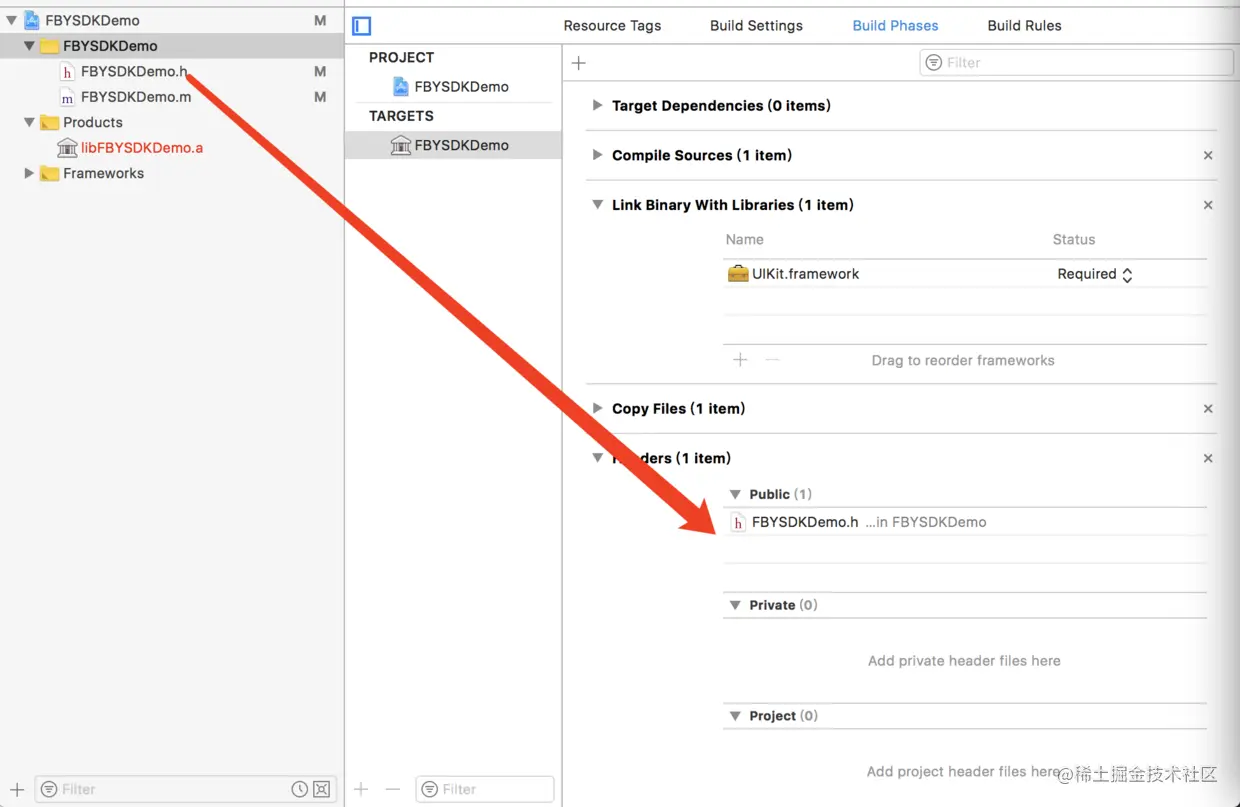Image resolution: width=1240 pixels, height=807 pixels.
Task: Select FBYSDKDemo.m in project navigator
Action: coord(136,97)
